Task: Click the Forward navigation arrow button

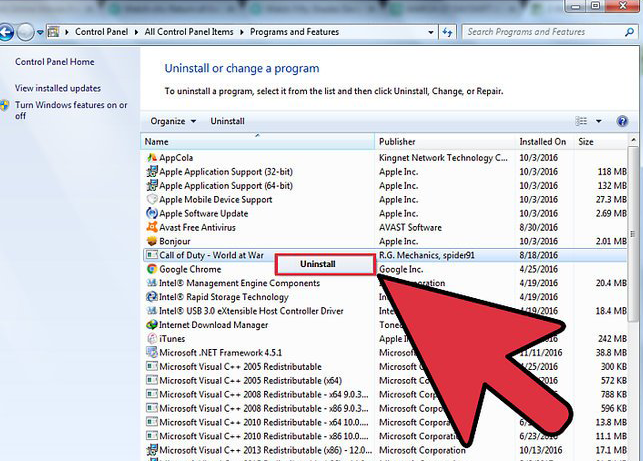Action: 25,32
